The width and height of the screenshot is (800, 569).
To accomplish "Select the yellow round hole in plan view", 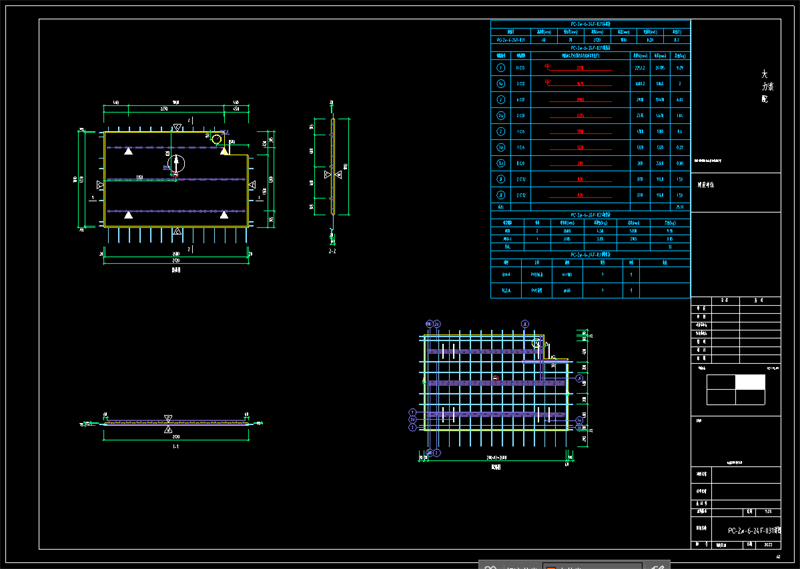I will (x=217, y=139).
